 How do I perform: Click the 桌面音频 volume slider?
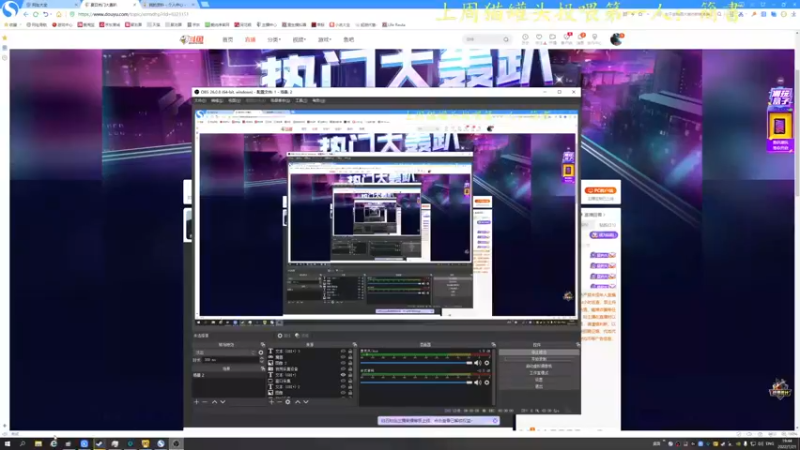(416, 383)
